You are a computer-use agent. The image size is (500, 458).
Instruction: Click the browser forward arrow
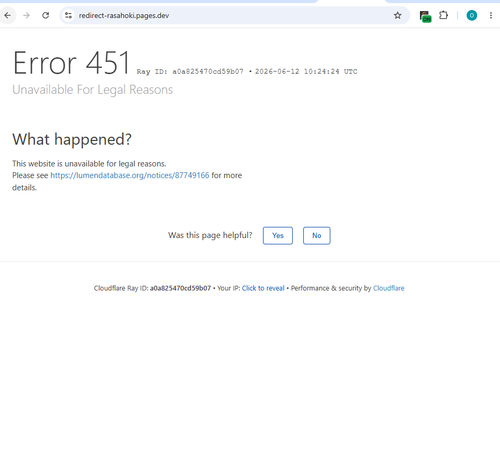coord(27,15)
